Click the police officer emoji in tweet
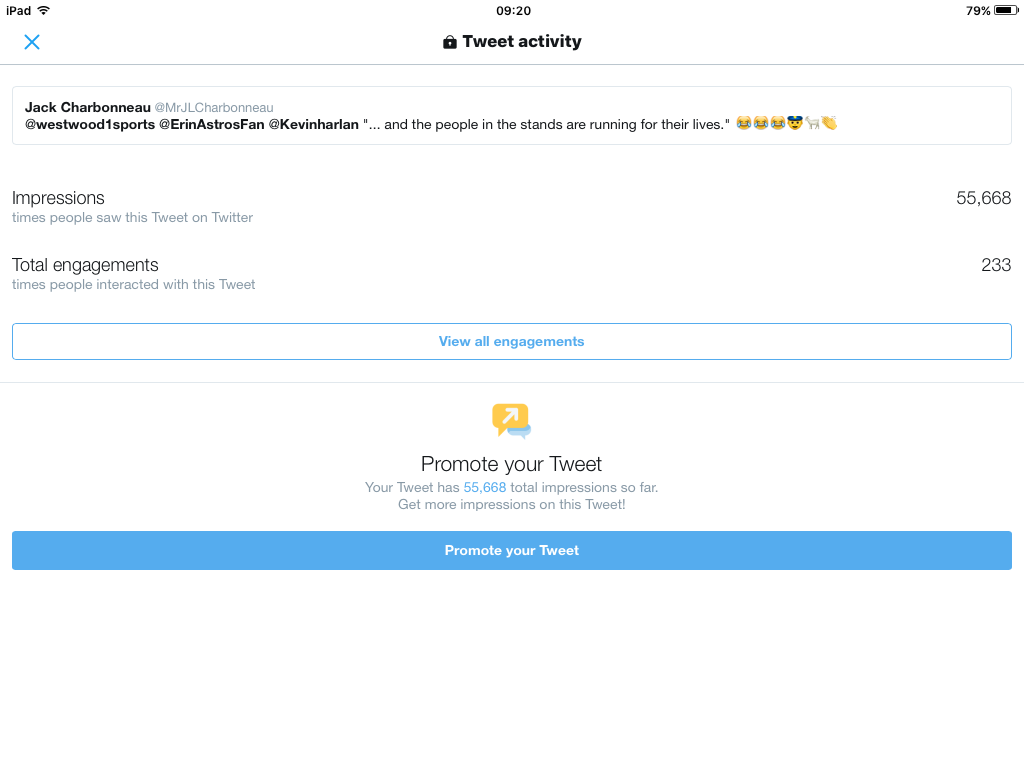 (x=795, y=123)
